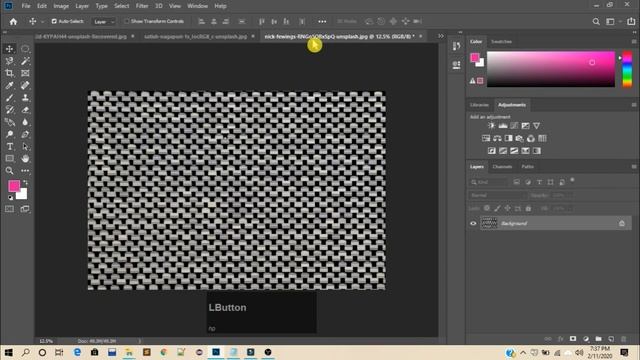Toggle lock transparent pixels
Image resolution: width=640 pixels, height=360 pixels.
(487, 208)
